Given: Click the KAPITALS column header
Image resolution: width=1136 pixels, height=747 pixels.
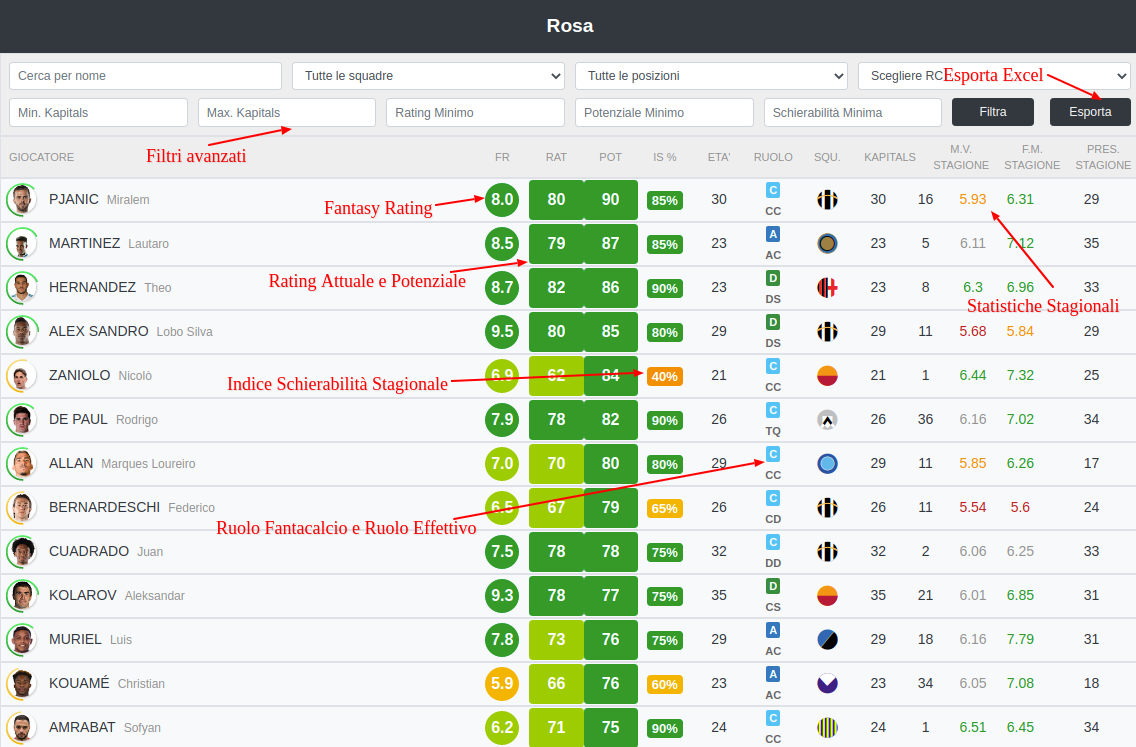Looking at the screenshot, I should [x=890, y=157].
